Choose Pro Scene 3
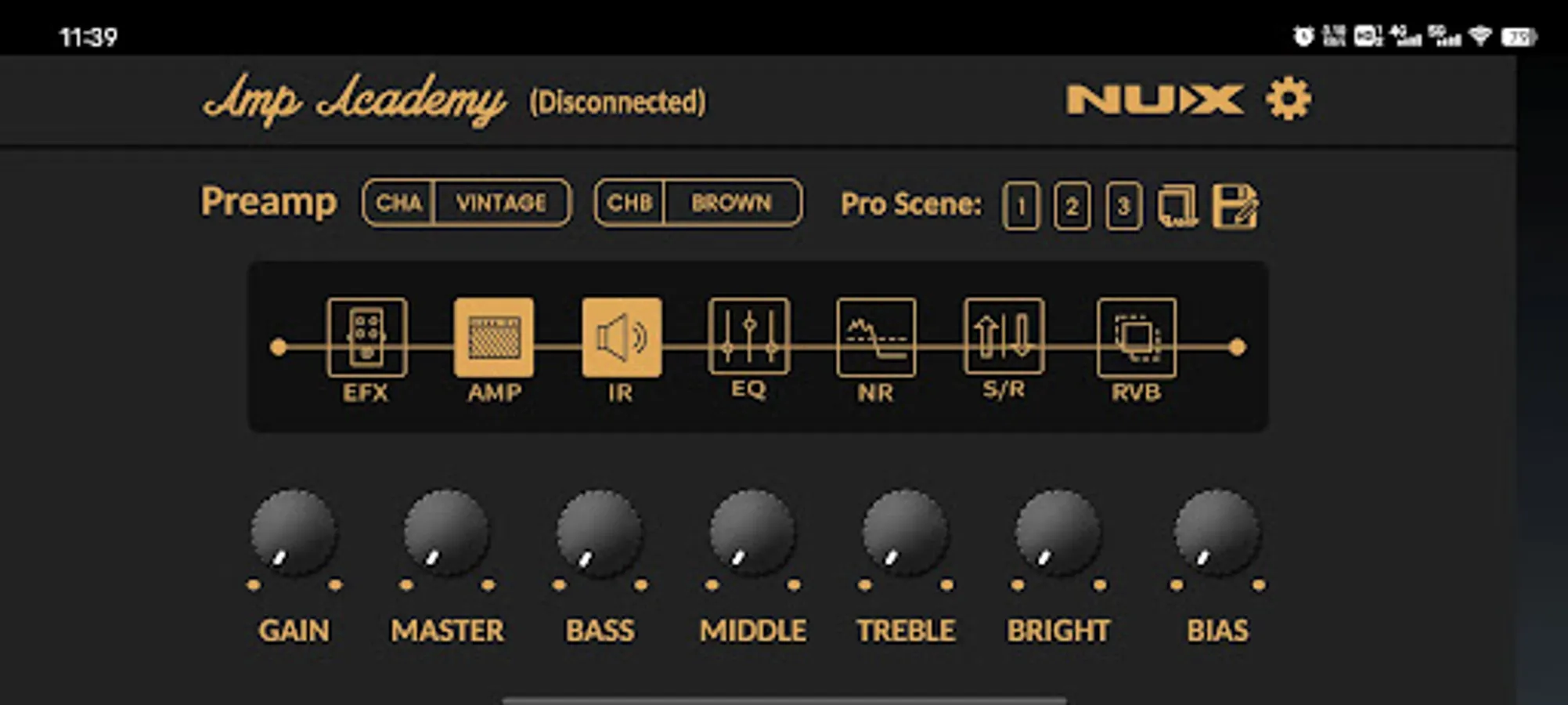 1123,206
